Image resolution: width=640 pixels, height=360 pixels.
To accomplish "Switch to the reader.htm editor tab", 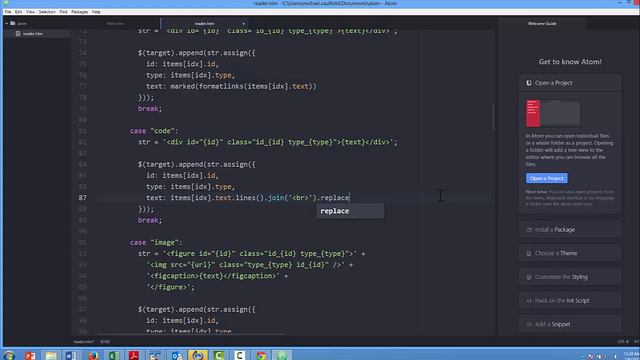I will tap(204, 24).
